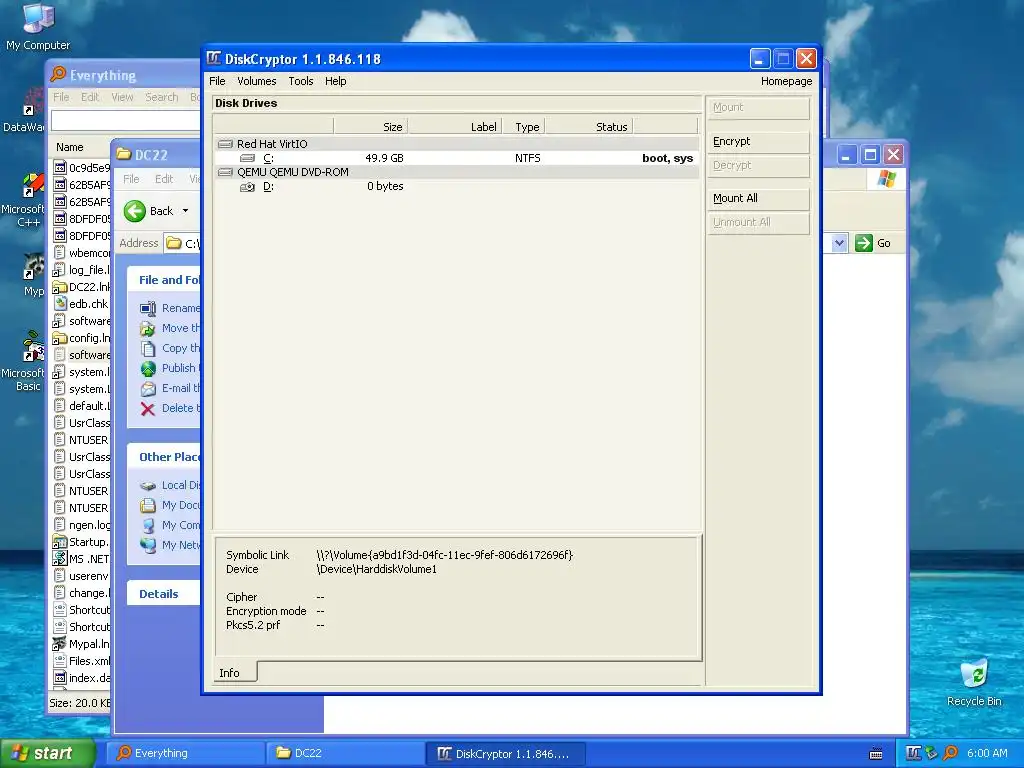Screen dimensions: 1024x768
Task: Click the Encrypt button
Action: click(758, 142)
